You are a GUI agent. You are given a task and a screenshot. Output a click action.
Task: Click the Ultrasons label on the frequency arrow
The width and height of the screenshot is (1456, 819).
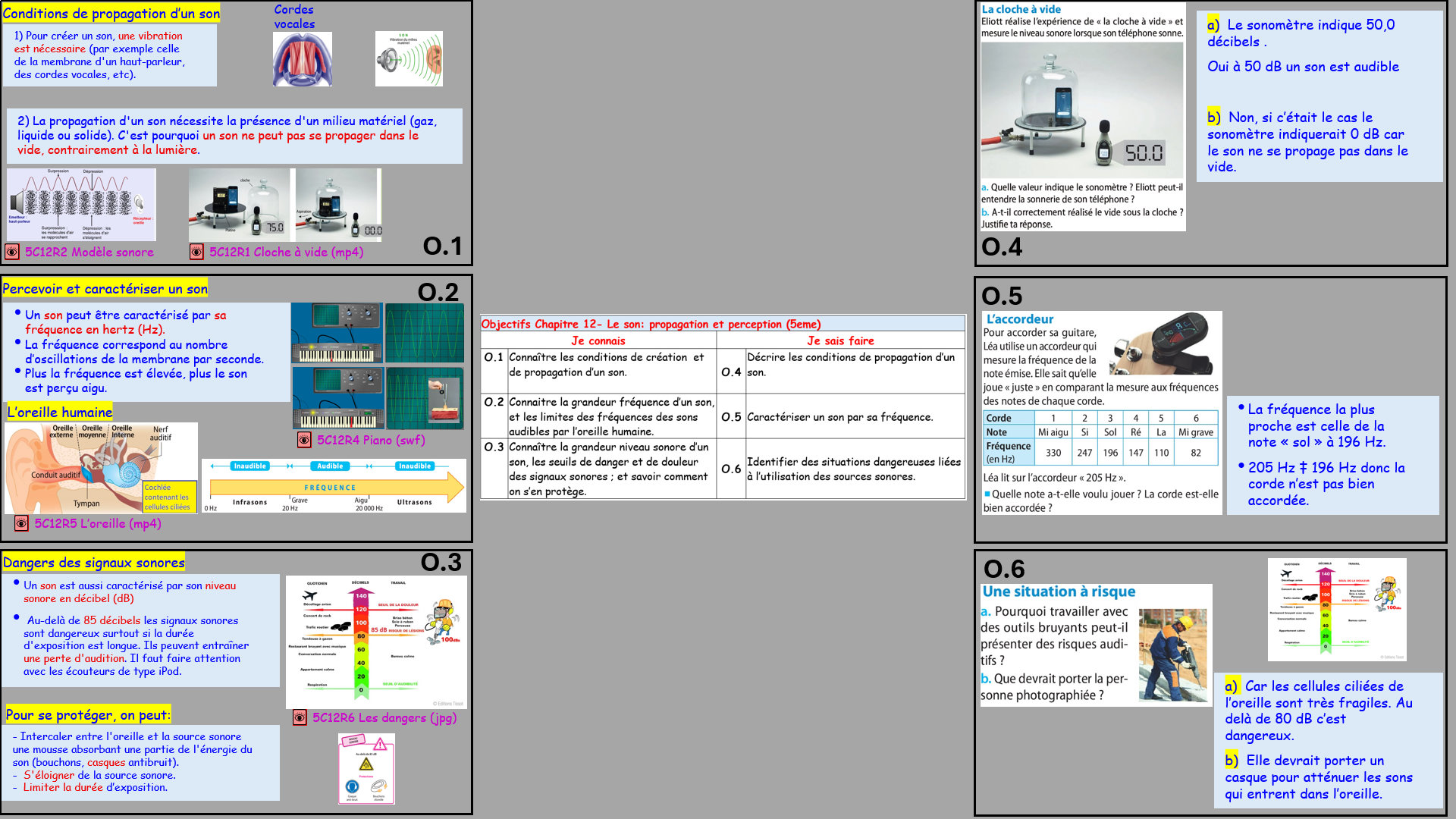[x=414, y=502]
